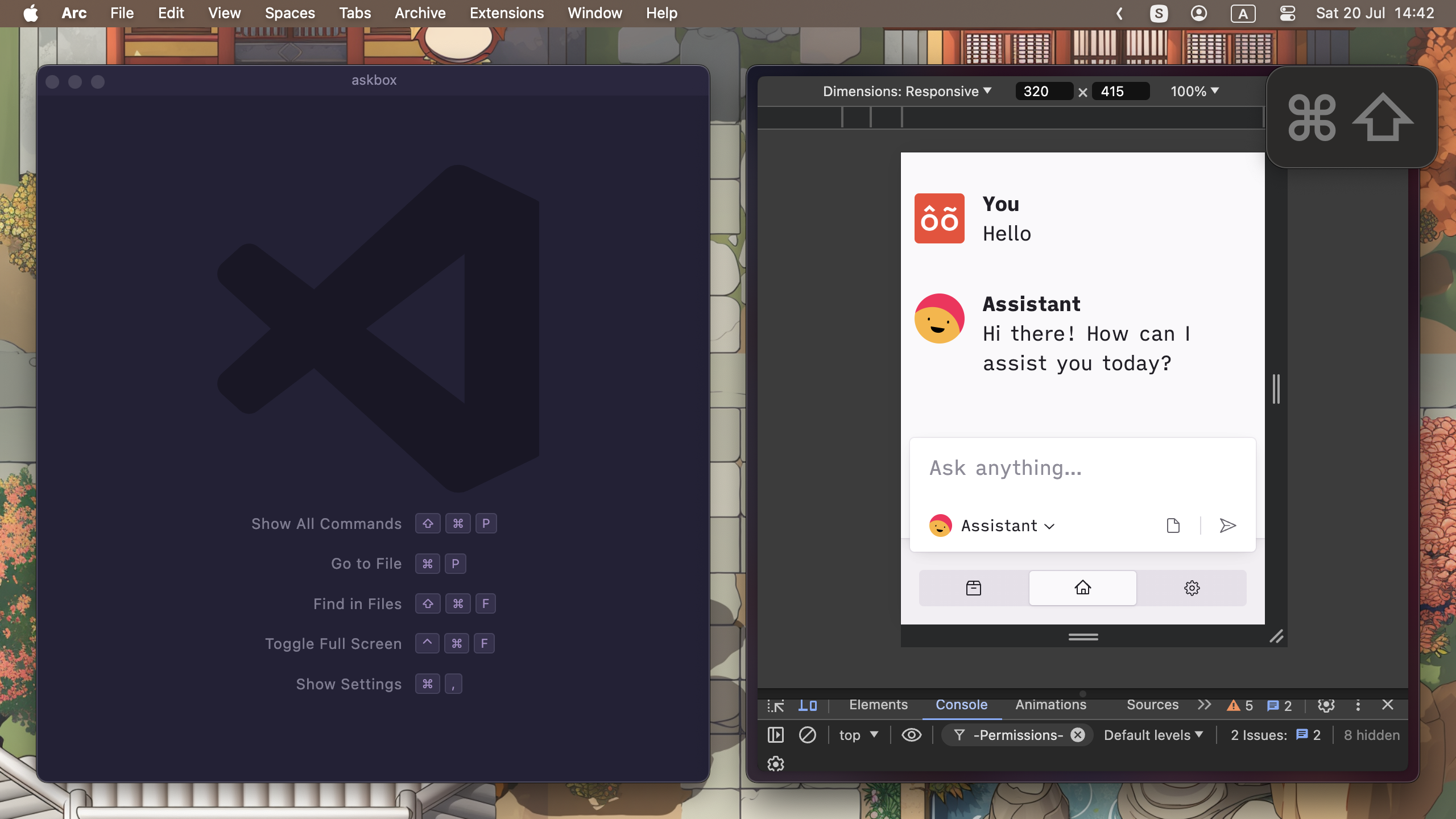Select the home tab icon
The width and height of the screenshot is (1456, 819).
(x=1083, y=588)
